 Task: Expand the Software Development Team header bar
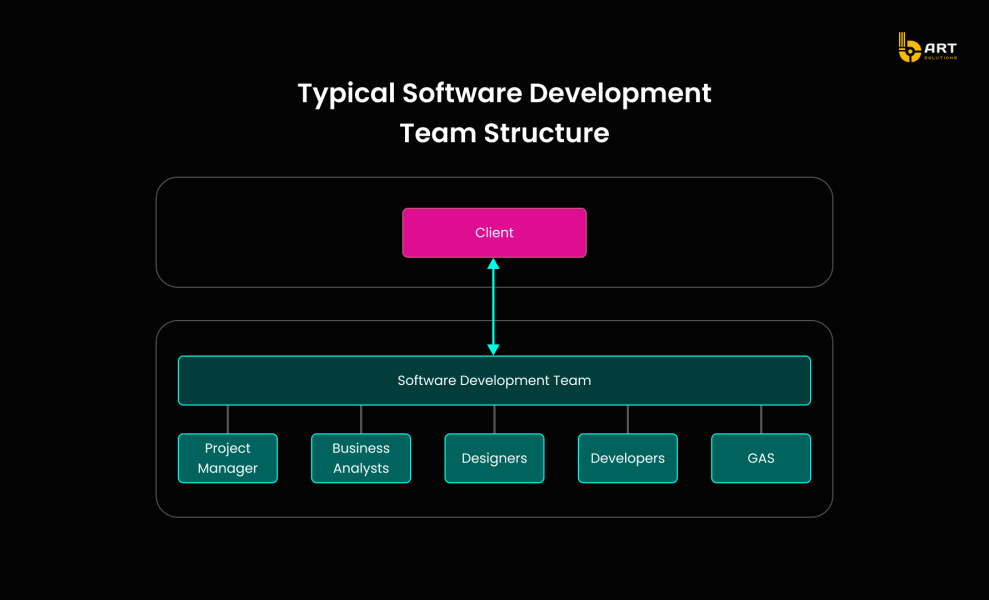coord(494,380)
